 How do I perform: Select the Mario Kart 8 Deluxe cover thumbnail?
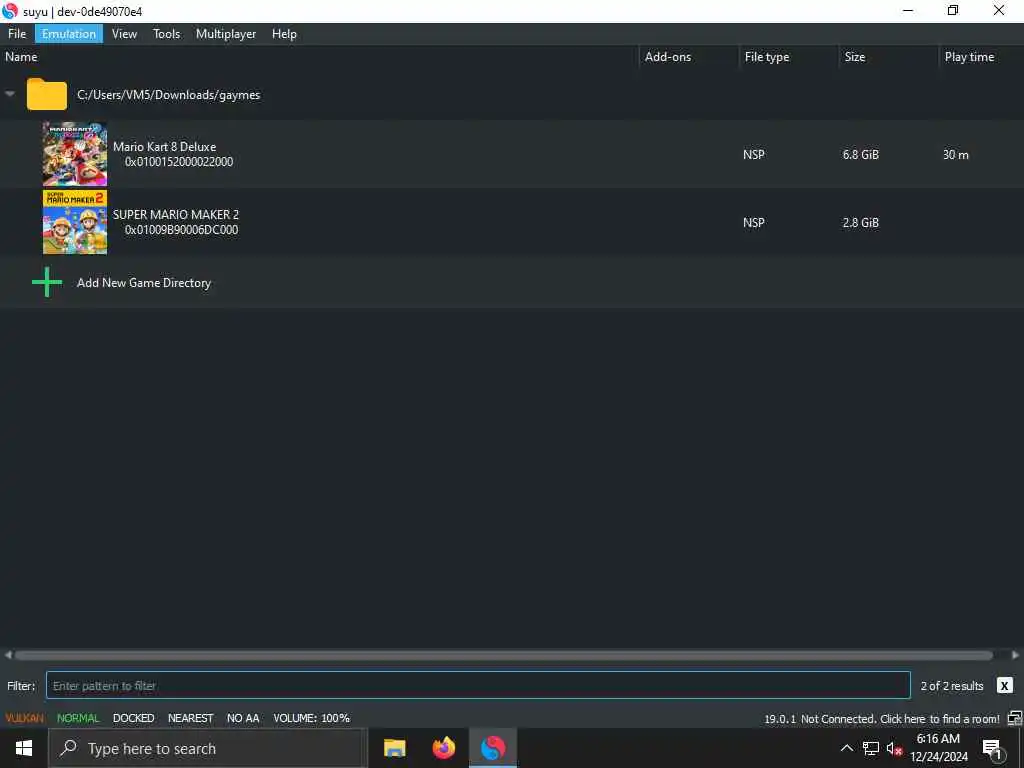click(x=74, y=154)
